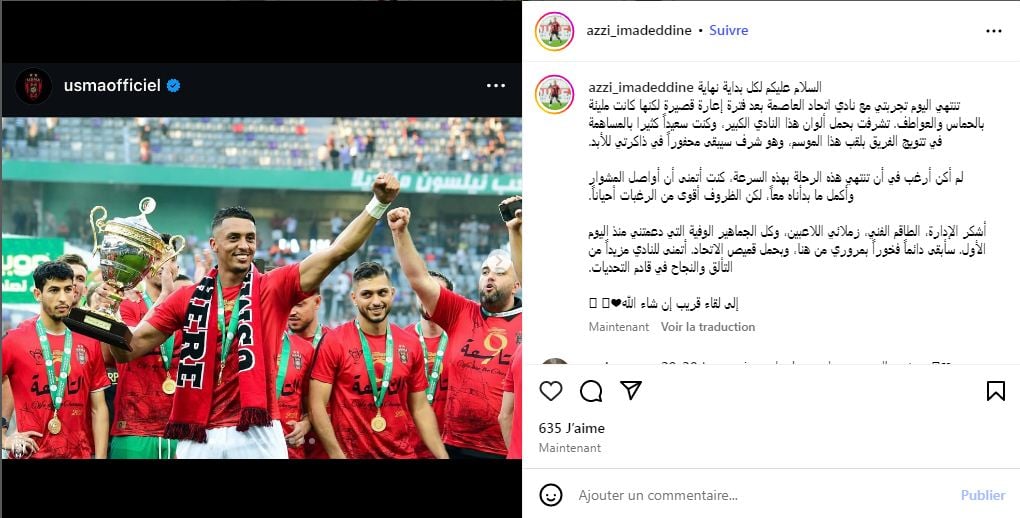Open azzi_imadeddine profile from header username
This screenshot has width=1020, height=518.
coord(640,31)
